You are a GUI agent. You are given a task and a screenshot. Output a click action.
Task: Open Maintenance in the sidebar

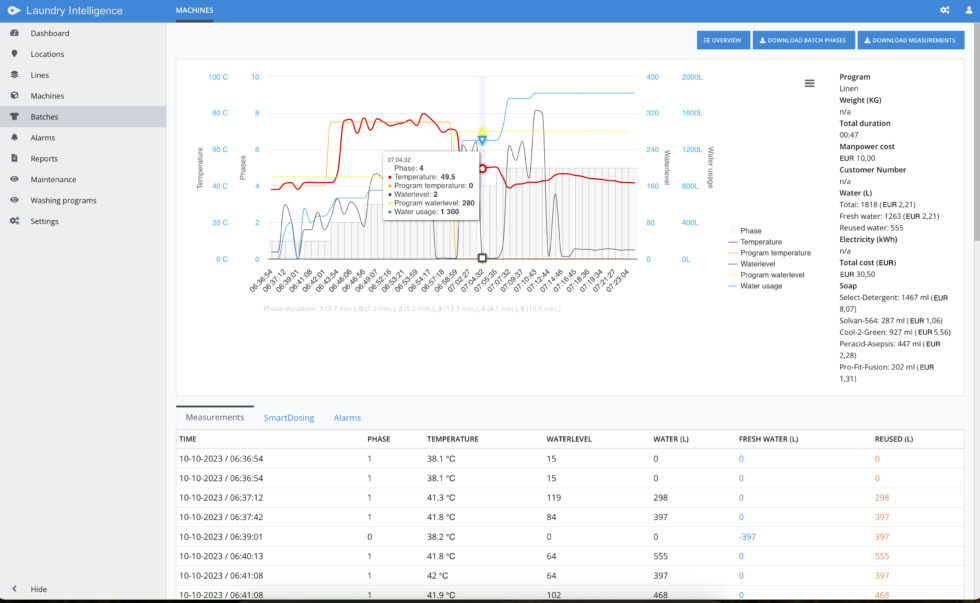52,179
